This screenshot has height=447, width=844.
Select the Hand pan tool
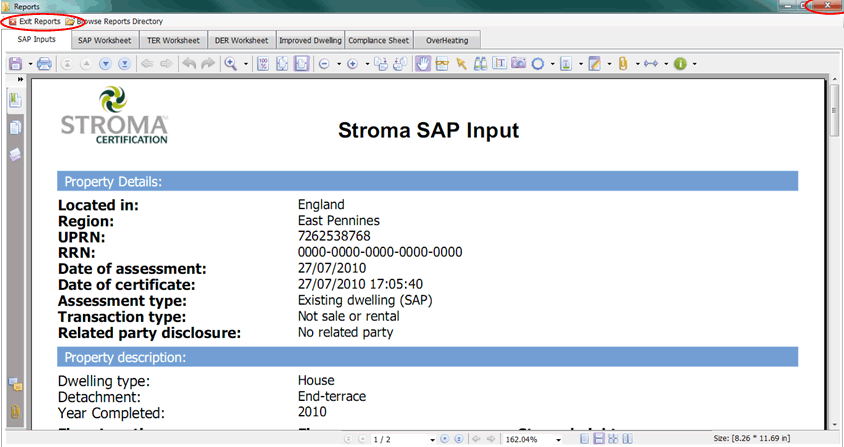pos(423,64)
